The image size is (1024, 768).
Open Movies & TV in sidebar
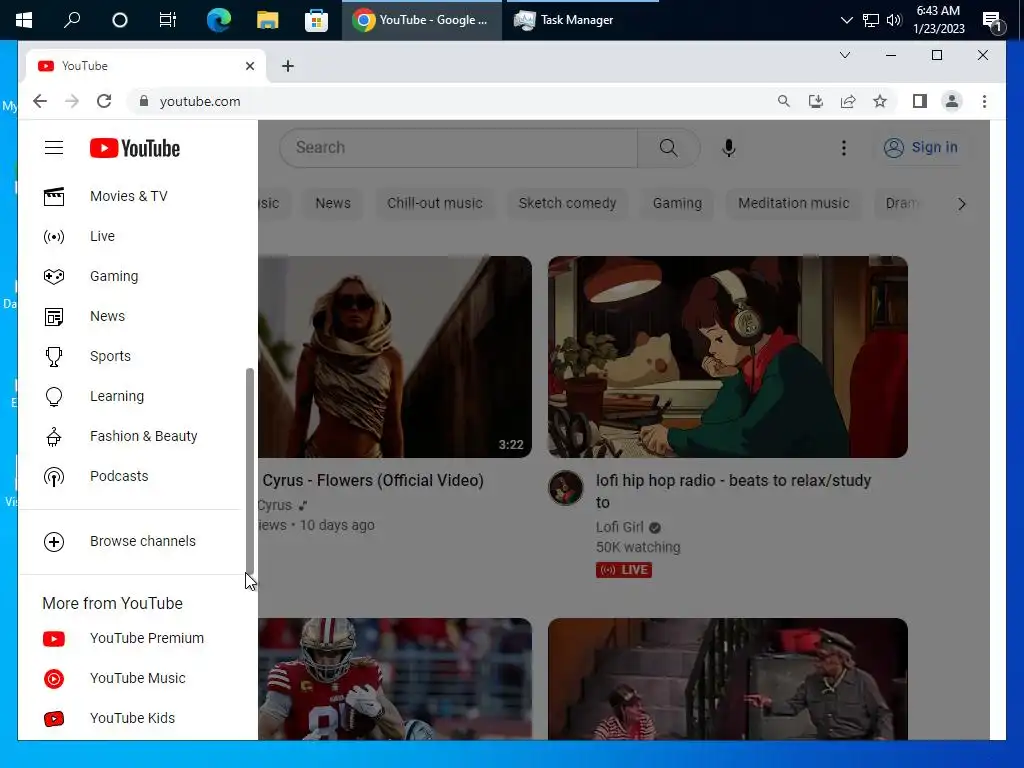click(x=129, y=196)
